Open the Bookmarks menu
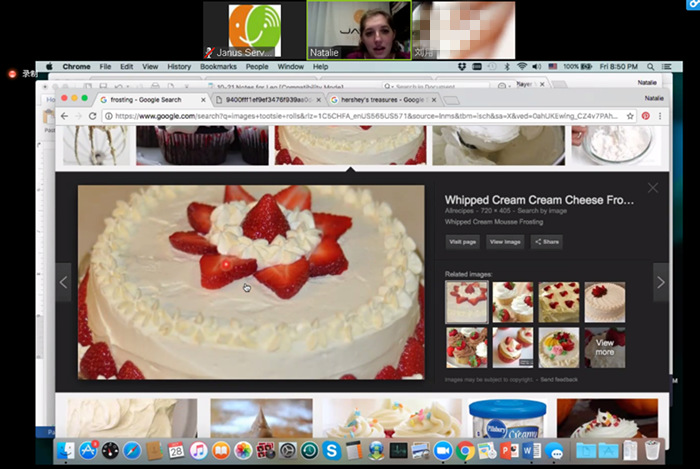This screenshot has height=469, width=700. [218, 66]
